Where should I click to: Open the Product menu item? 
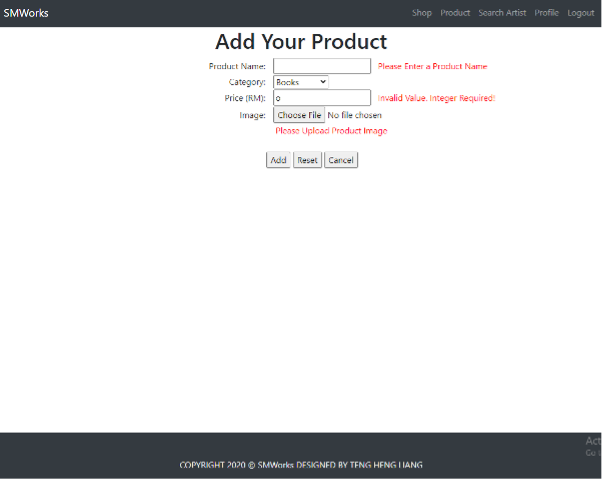(455, 13)
